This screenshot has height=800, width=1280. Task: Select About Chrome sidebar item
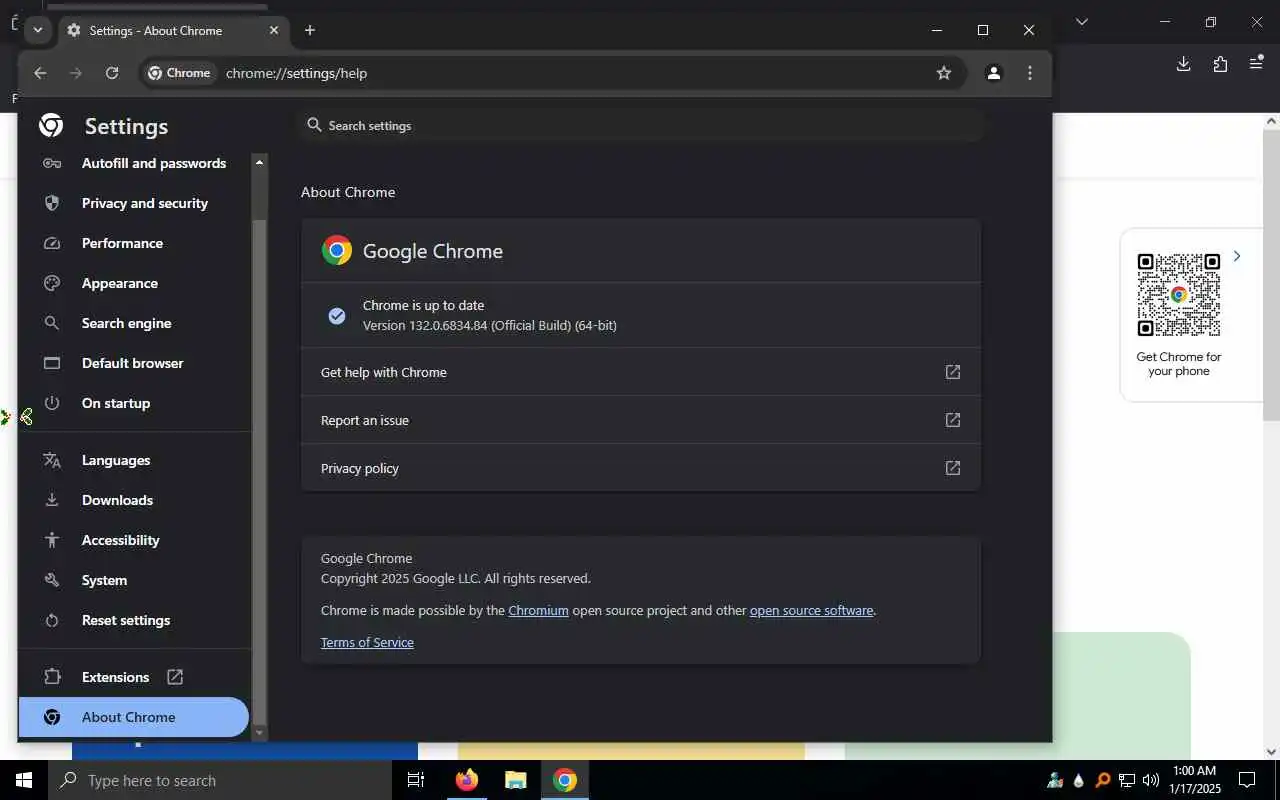point(133,717)
